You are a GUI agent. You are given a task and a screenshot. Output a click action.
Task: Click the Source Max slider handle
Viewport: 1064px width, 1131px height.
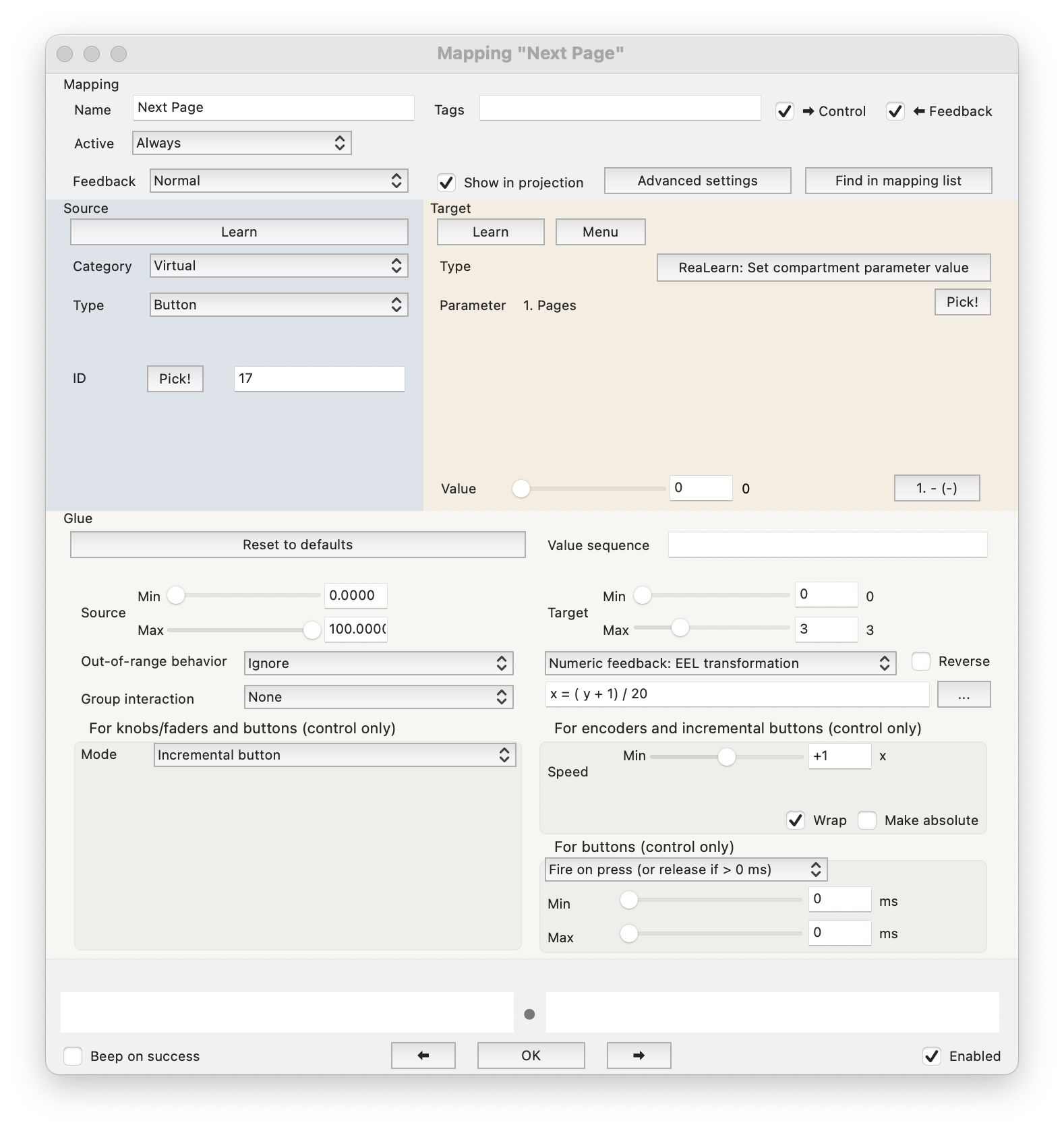click(312, 630)
